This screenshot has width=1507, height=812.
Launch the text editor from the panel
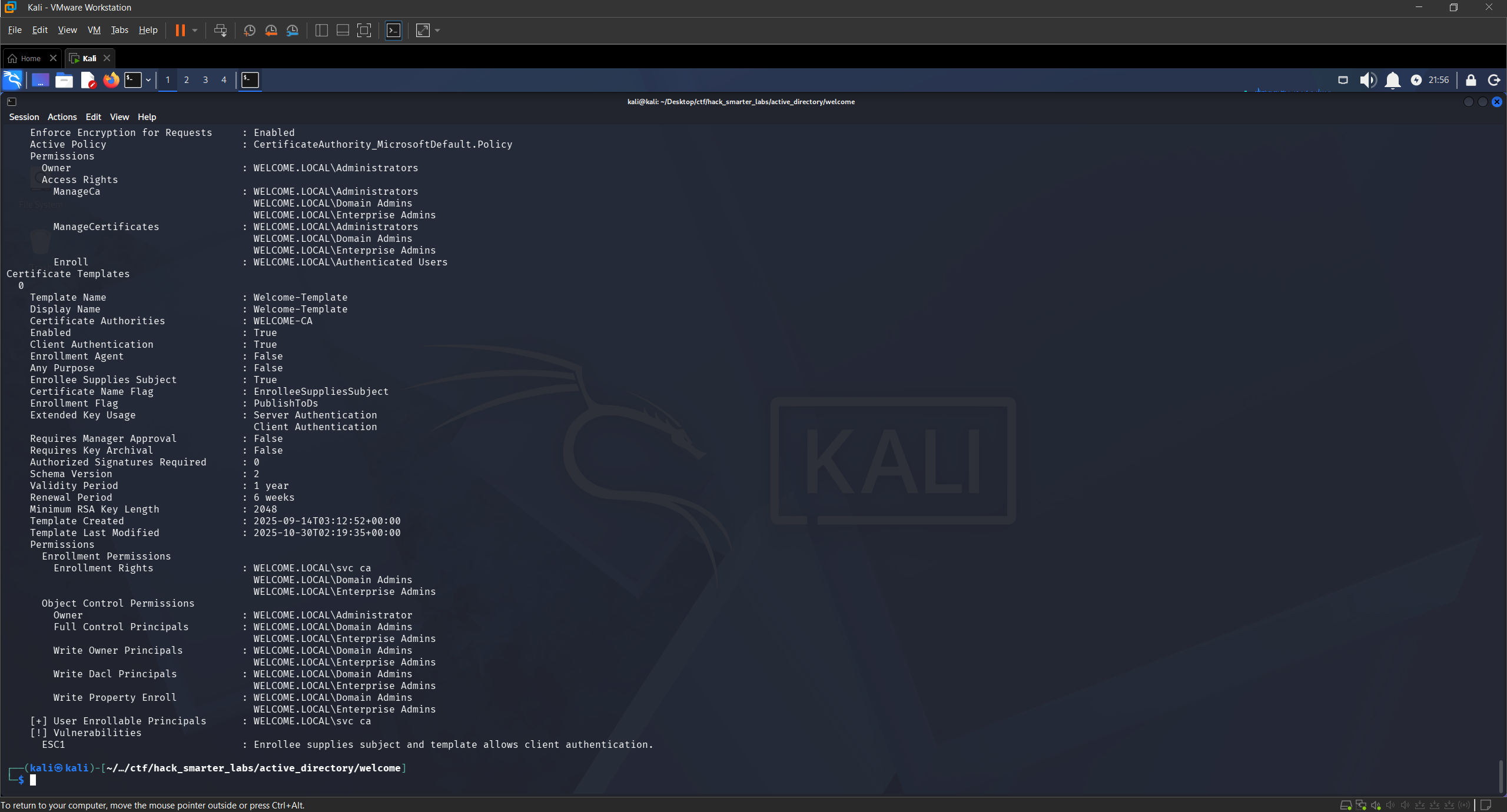click(x=88, y=80)
